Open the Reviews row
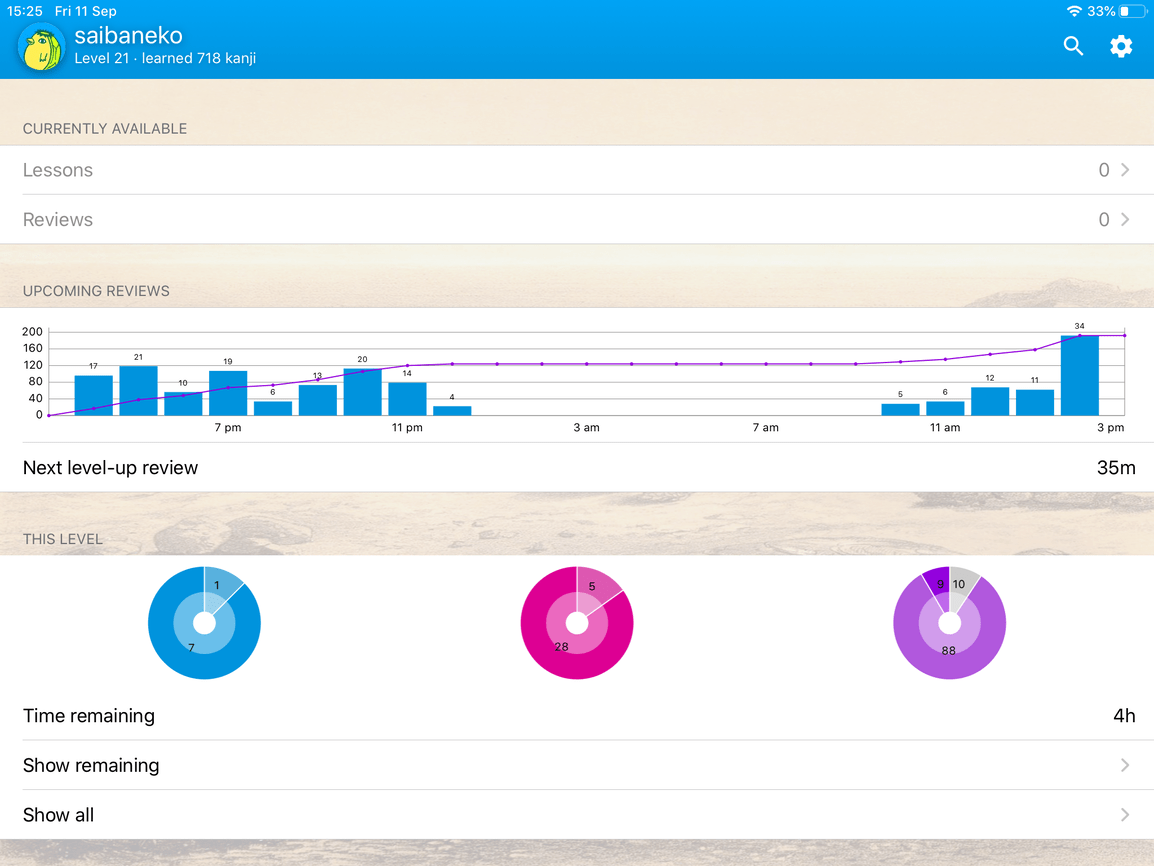 (x=577, y=219)
